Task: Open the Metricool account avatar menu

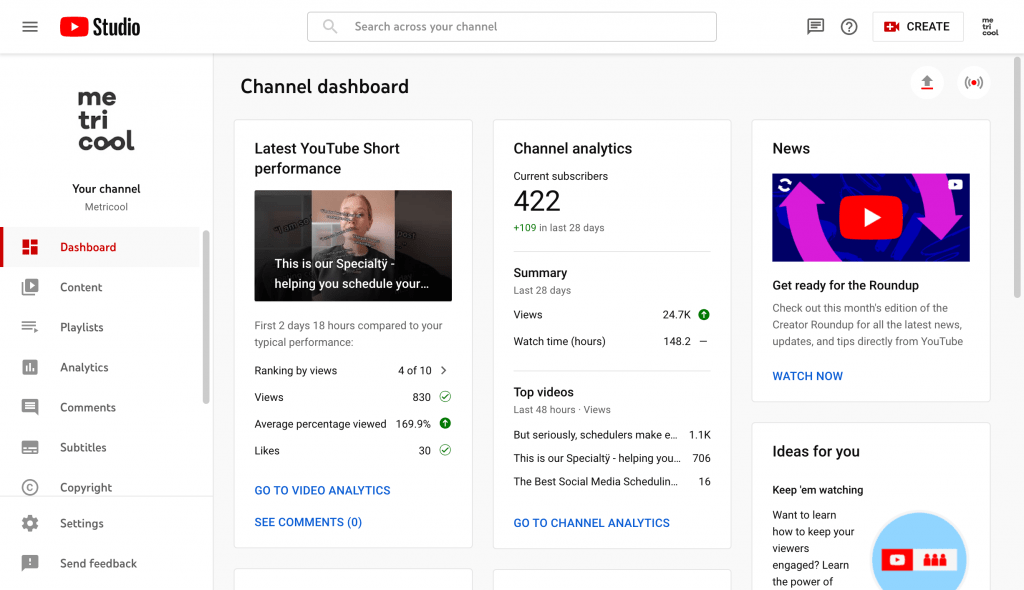Action: (x=990, y=27)
